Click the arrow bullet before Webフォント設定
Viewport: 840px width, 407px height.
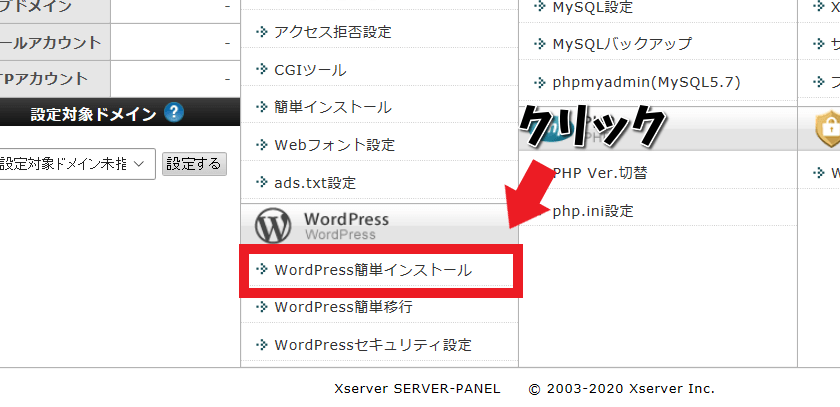(x=261, y=145)
